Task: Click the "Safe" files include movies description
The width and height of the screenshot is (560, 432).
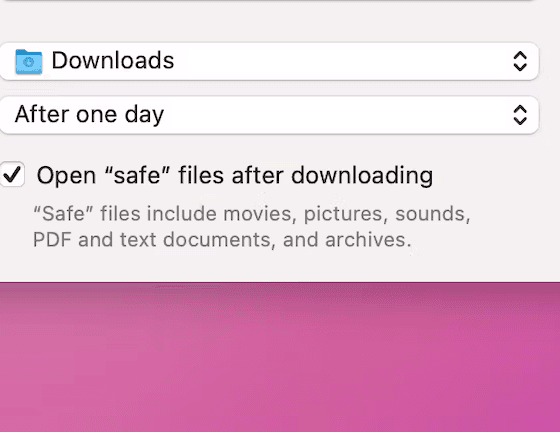Action: pyautogui.click(x=252, y=214)
